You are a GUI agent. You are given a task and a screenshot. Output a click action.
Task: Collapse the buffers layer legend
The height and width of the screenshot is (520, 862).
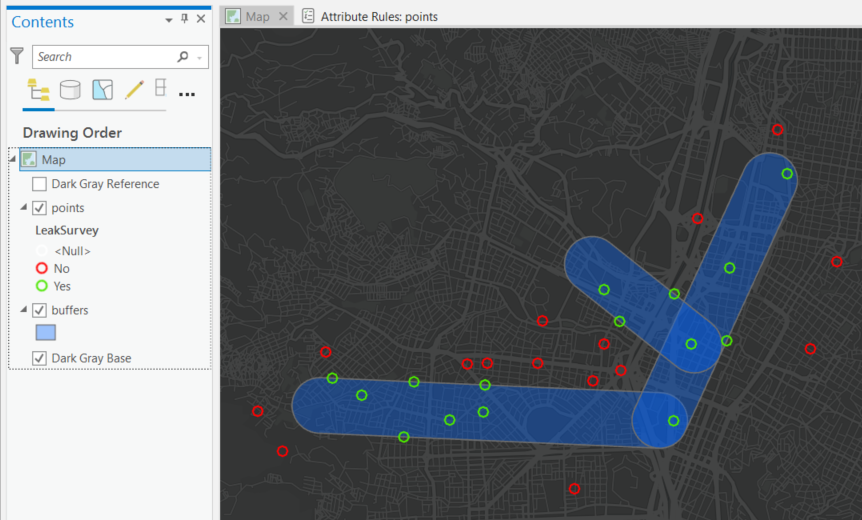click(24, 309)
